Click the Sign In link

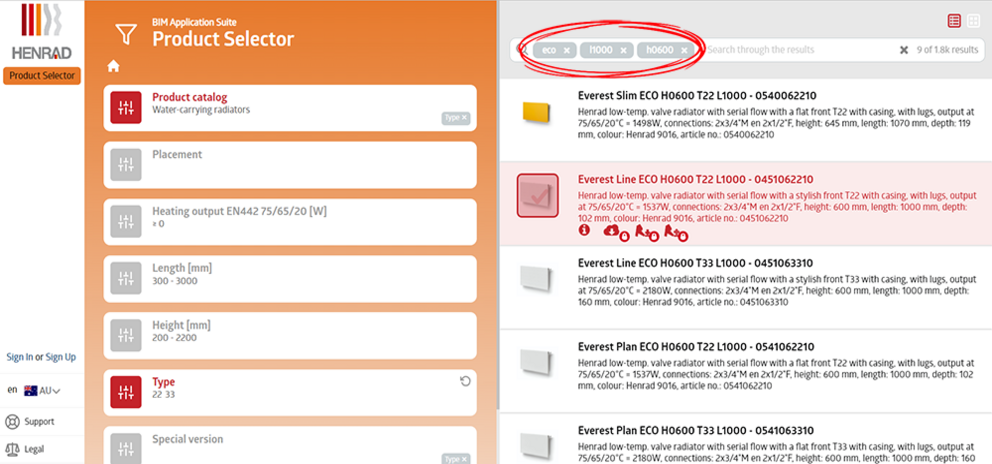click(20, 357)
